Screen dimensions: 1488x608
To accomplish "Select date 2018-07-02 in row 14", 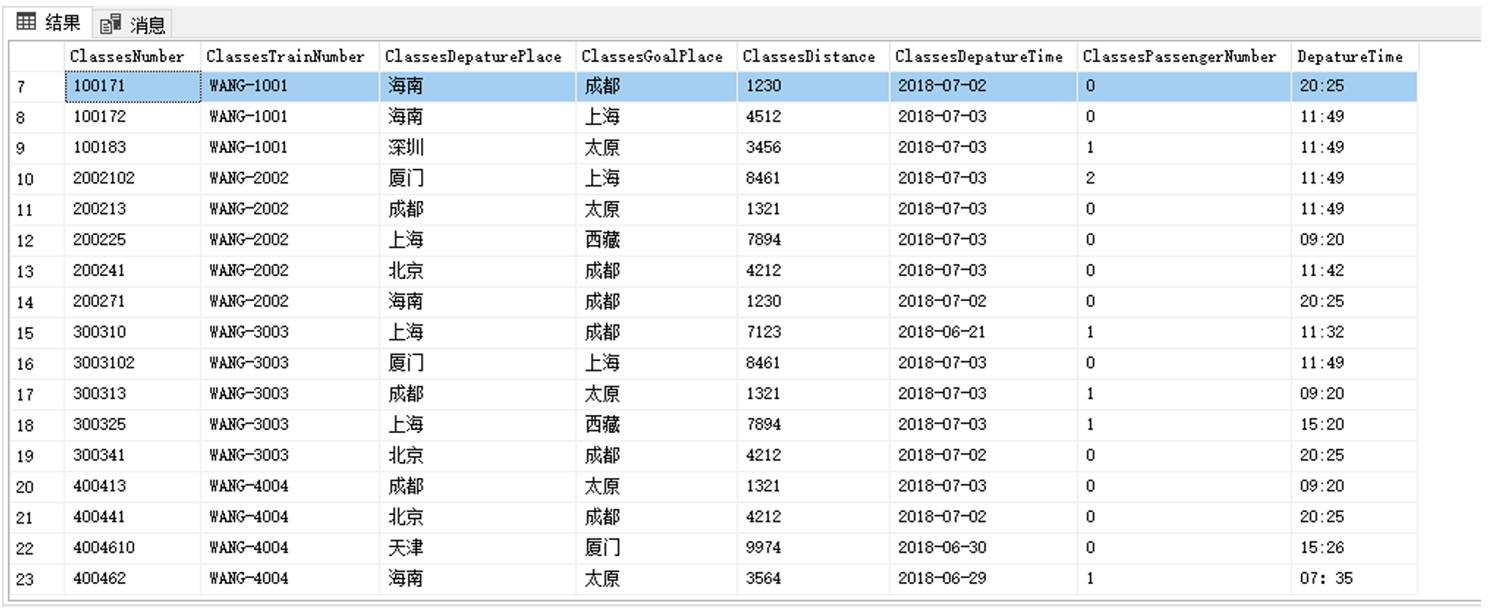I will pos(984,302).
